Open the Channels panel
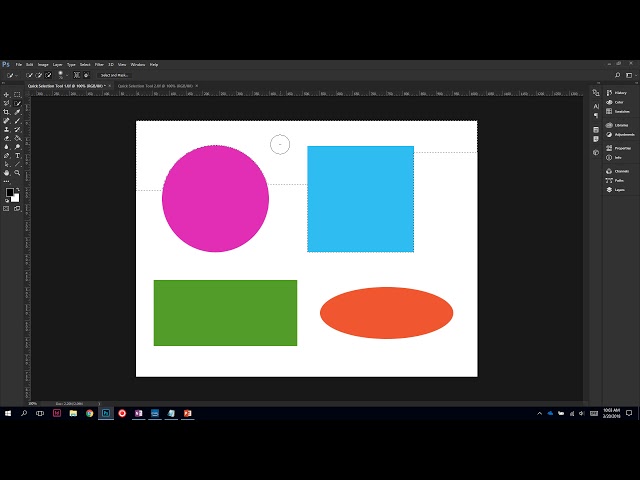 [621, 171]
